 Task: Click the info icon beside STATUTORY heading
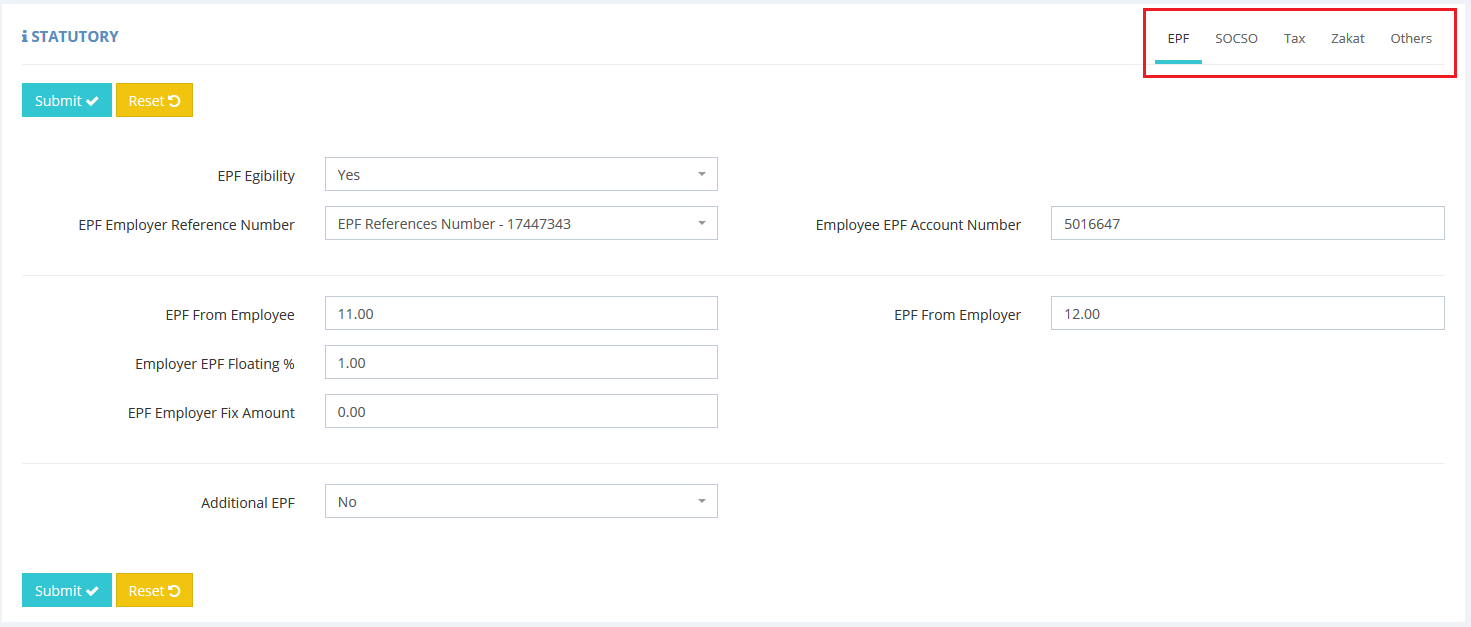point(25,37)
